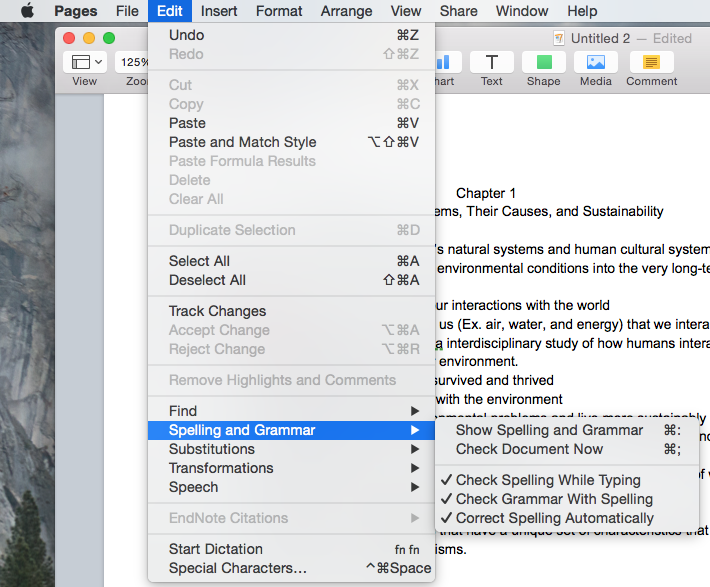Choose Start Dictation
This screenshot has width=710, height=587.
point(291,549)
